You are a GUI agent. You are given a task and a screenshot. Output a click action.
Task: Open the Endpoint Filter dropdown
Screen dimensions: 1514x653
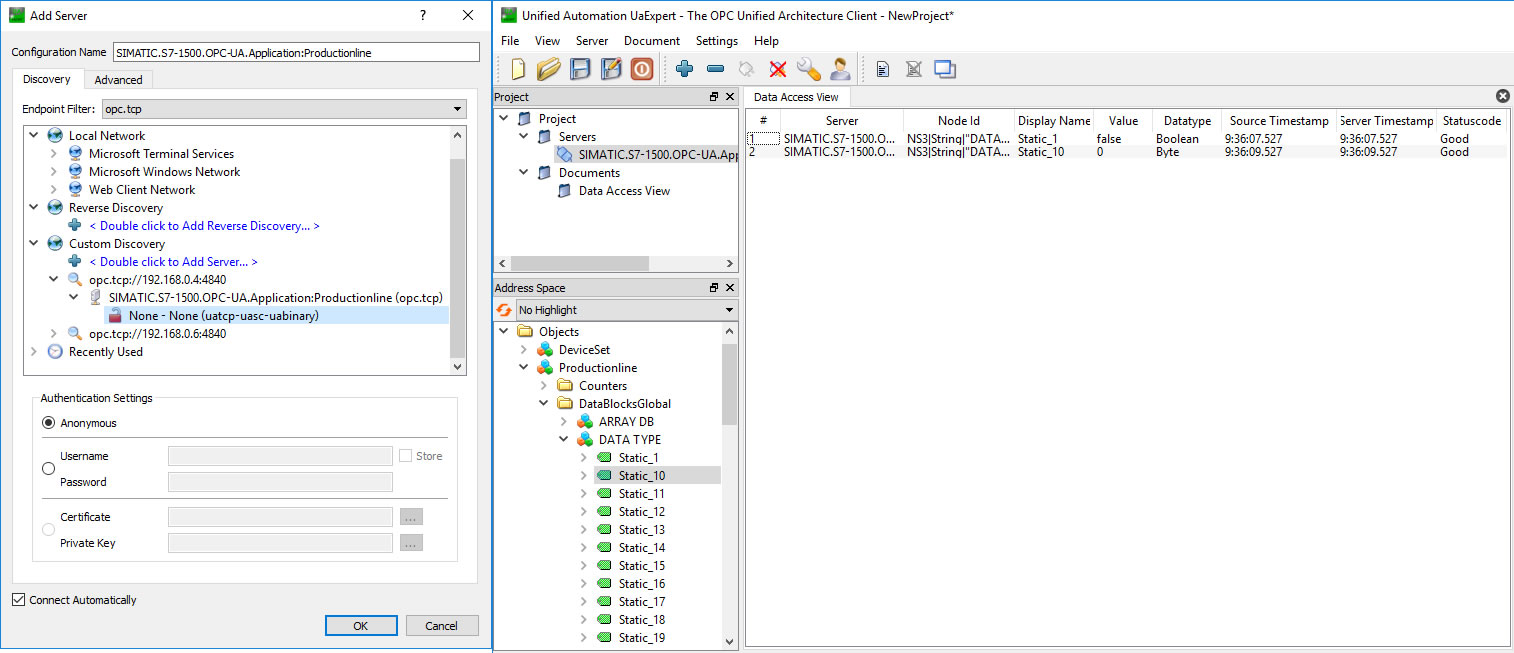(285, 109)
